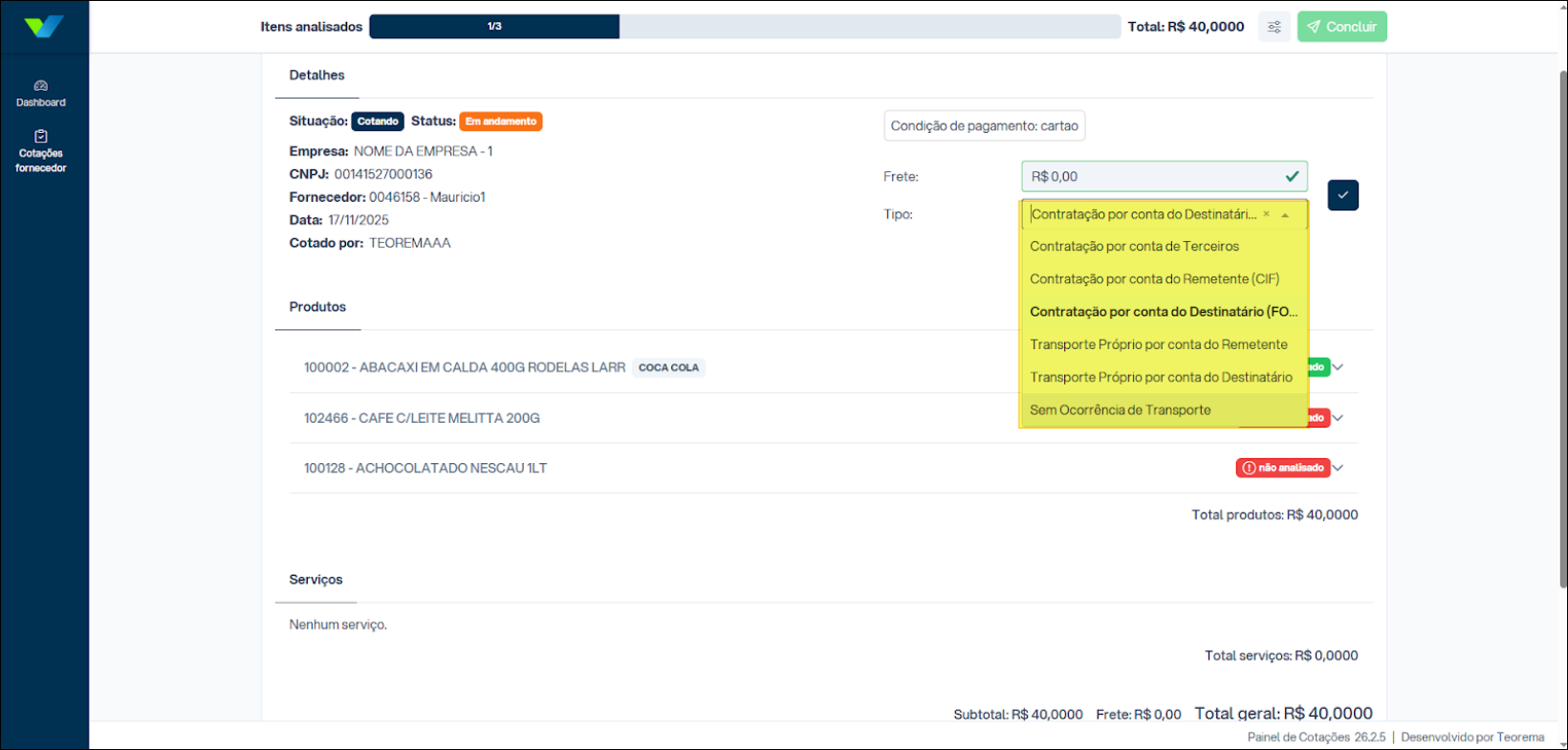The width and height of the screenshot is (1568, 750).
Task: Select Contratação por conta de Terceiros option
Action: [1134, 247]
